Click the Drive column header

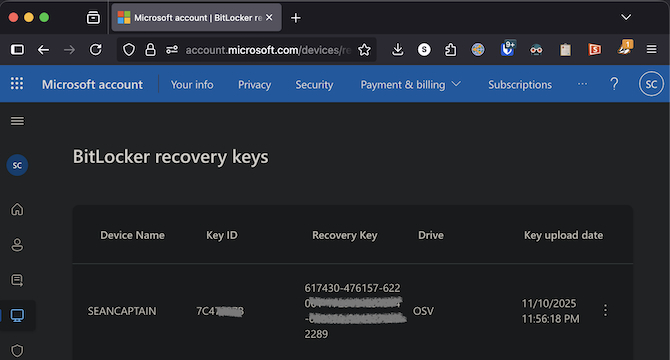(x=431, y=235)
